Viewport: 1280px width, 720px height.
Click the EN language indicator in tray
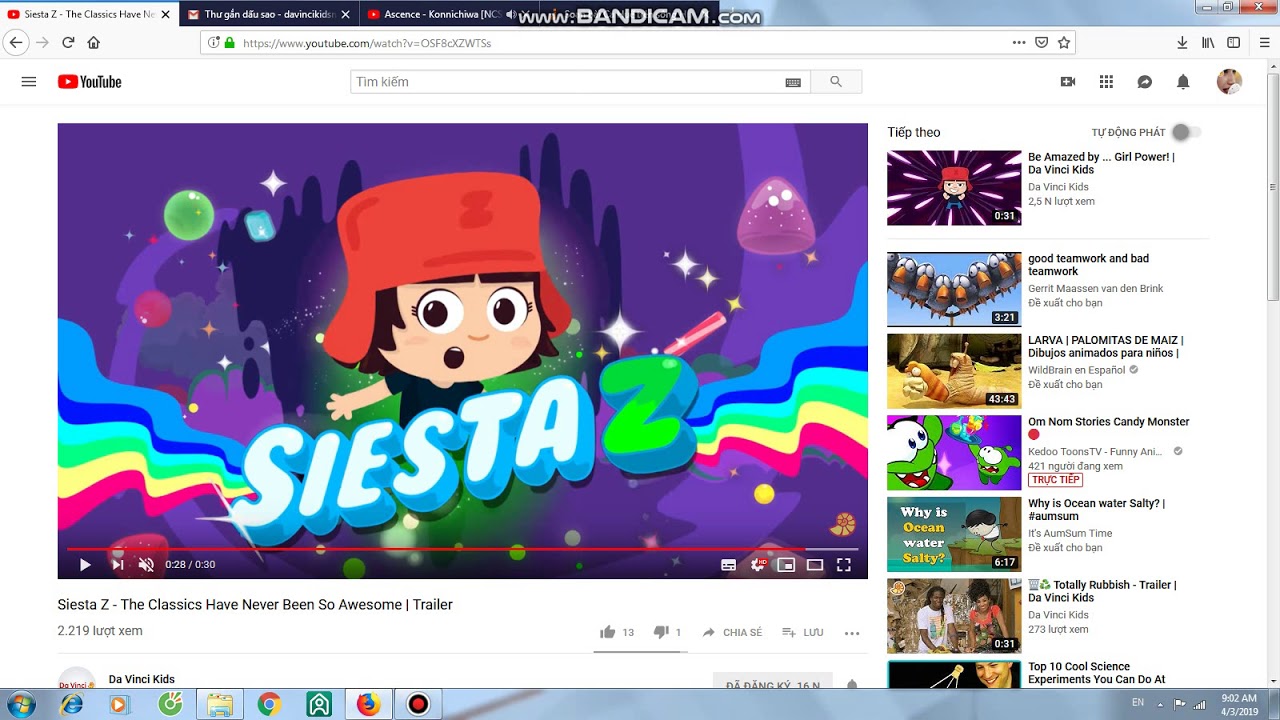pyautogui.click(x=1138, y=703)
